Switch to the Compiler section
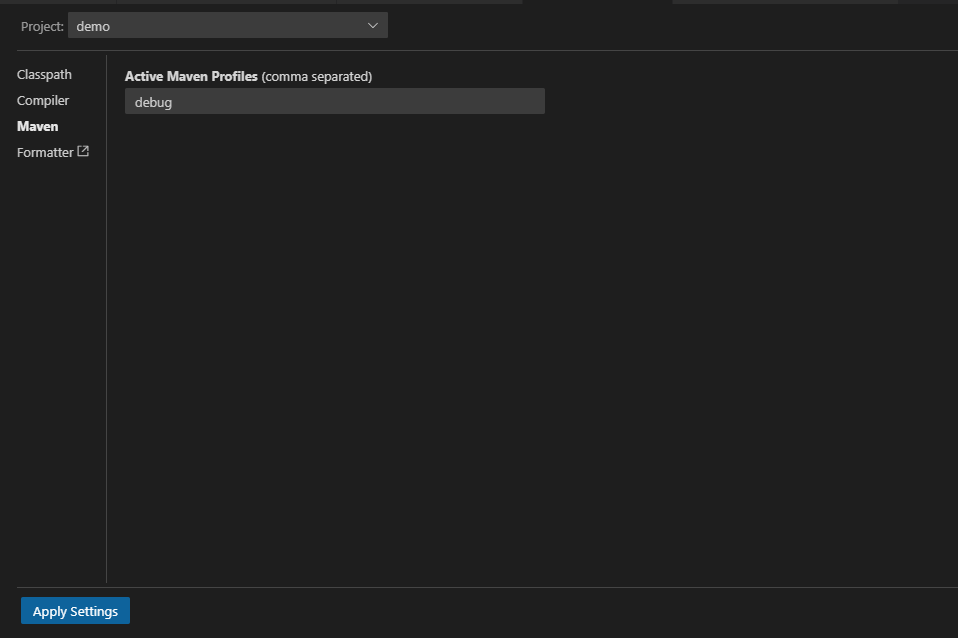Image resolution: width=958 pixels, height=638 pixels. [x=43, y=101]
